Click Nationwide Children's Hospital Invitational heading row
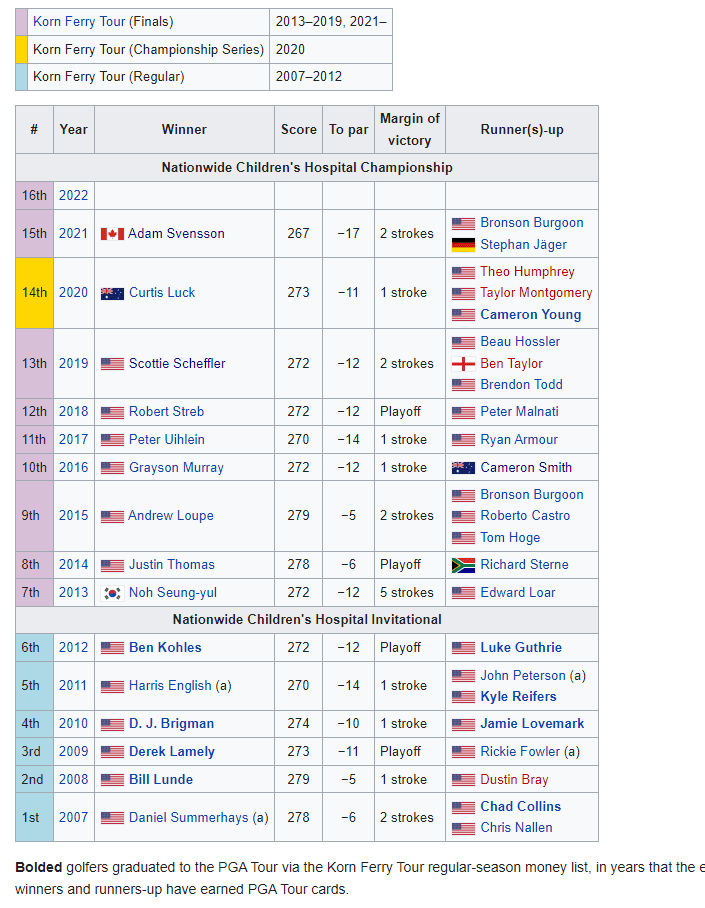 point(307,620)
